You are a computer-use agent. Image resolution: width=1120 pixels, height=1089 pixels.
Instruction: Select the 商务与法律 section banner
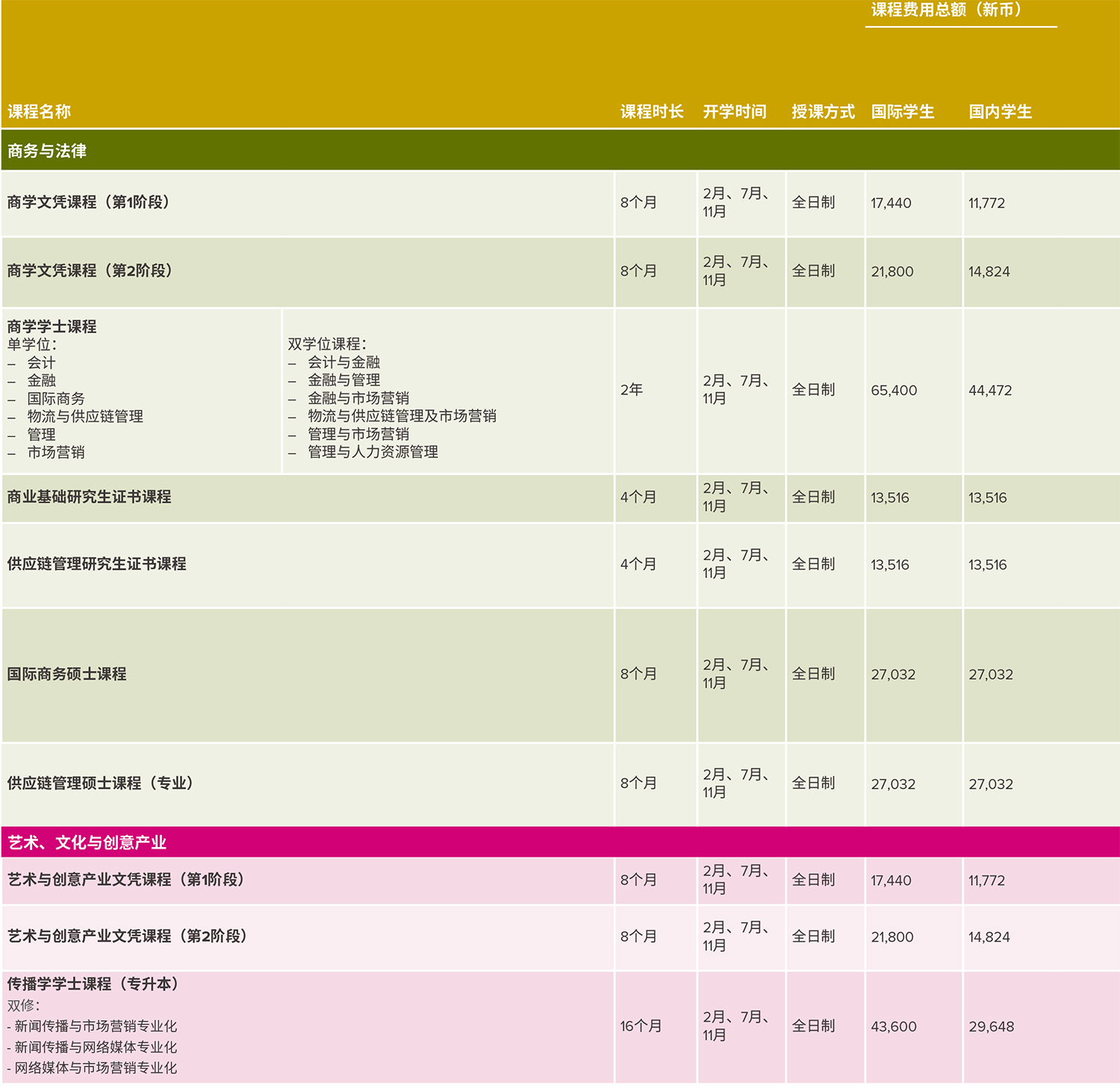tap(47, 151)
